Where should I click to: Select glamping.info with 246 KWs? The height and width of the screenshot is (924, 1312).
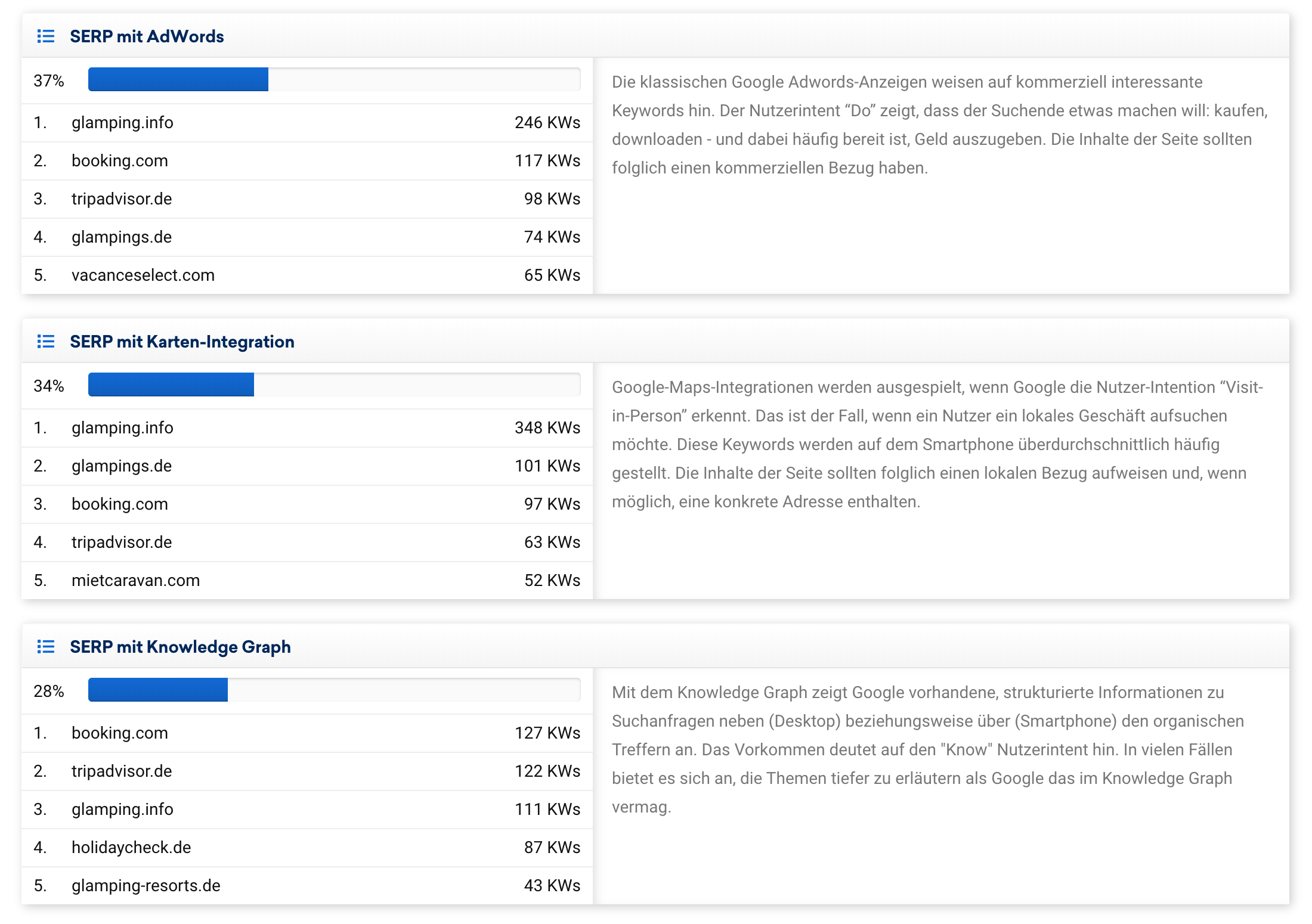pyautogui.click(x=122, y=123)
